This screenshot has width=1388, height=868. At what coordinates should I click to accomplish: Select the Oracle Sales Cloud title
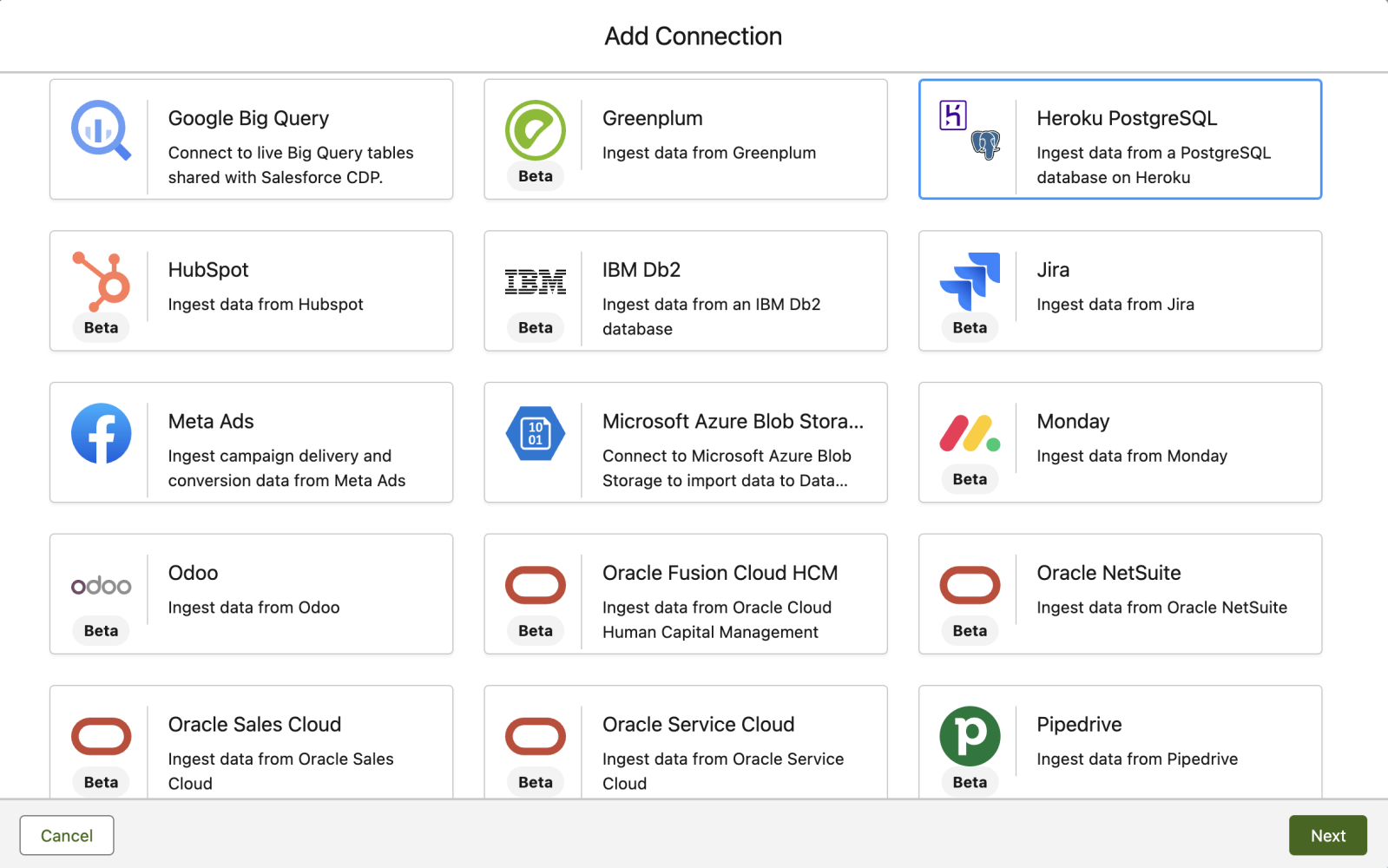254,724
